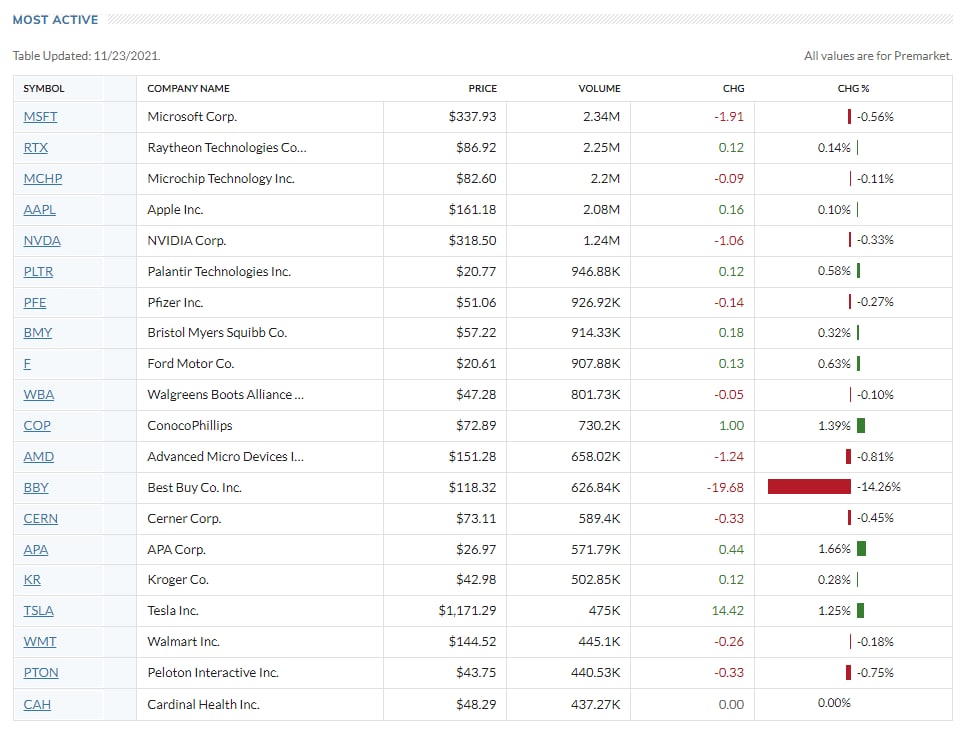968x737 pixels.
Task: Open the RTX symbol link
Action: (35, 148)
